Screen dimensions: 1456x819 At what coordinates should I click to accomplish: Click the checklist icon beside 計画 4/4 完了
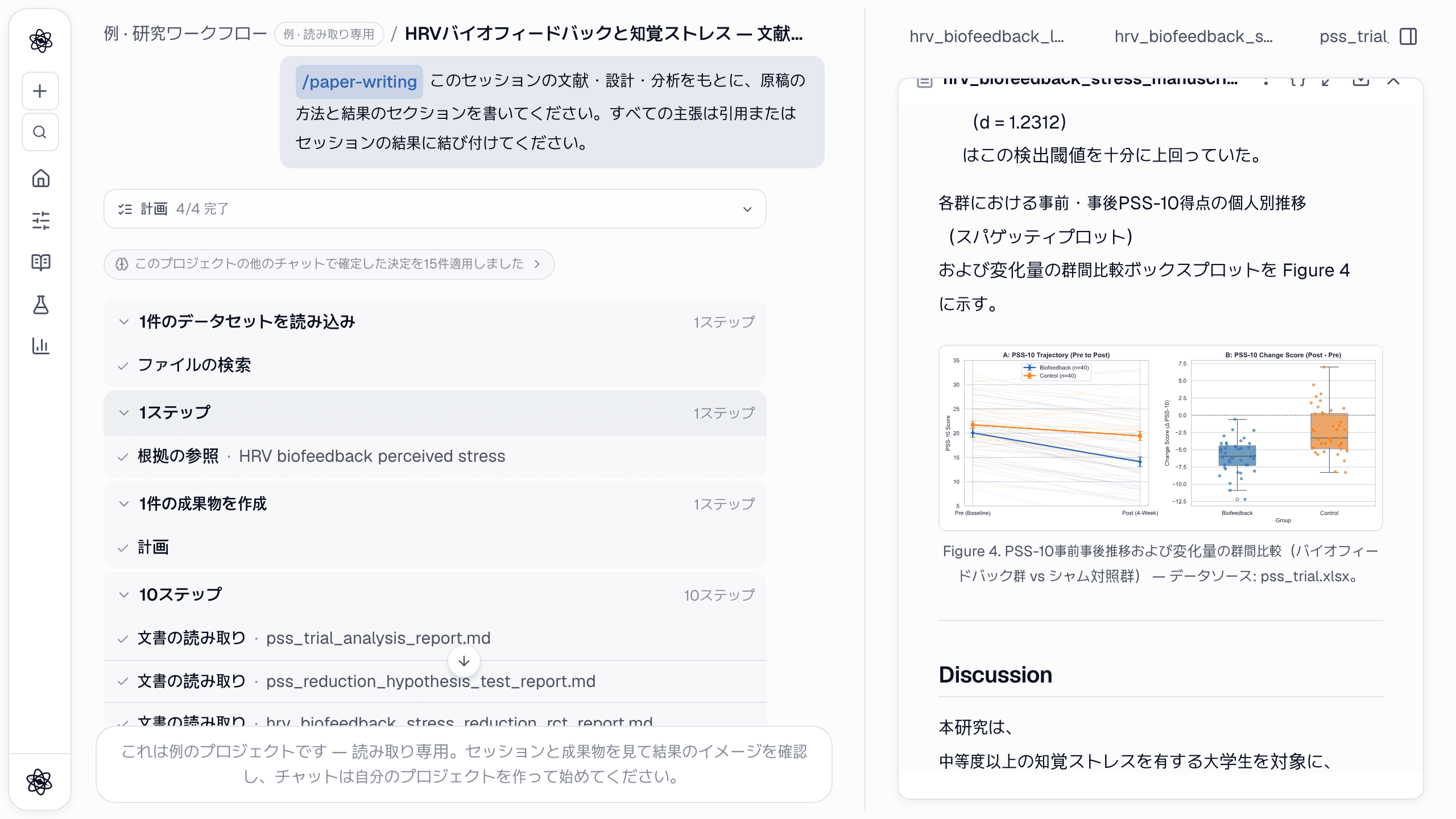click(x=125, y=209)
